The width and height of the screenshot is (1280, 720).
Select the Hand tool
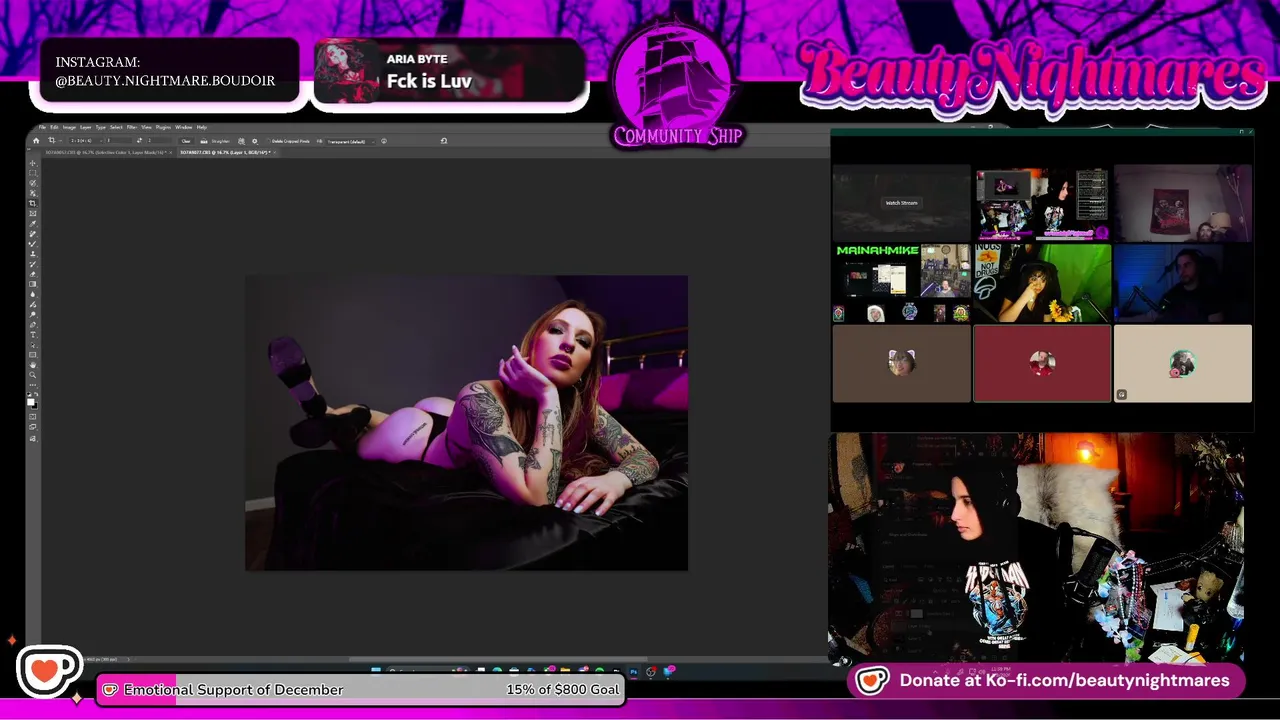click(x=33, y=365)
